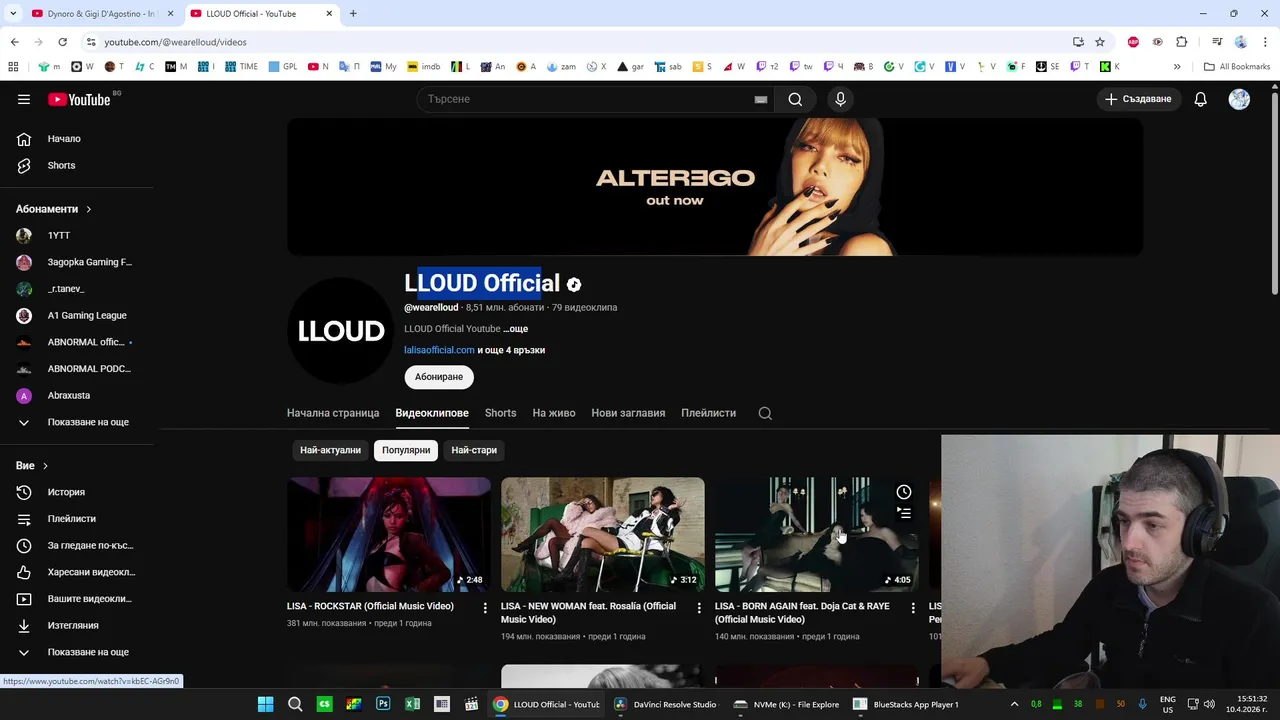Activate voice search microphone

pyautogui.click(x=840, y=99)
